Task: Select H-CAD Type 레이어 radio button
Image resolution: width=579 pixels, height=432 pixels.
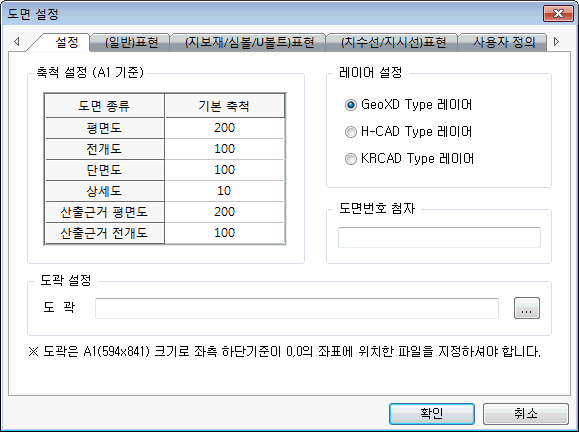Action: click(x=350, y=132)
